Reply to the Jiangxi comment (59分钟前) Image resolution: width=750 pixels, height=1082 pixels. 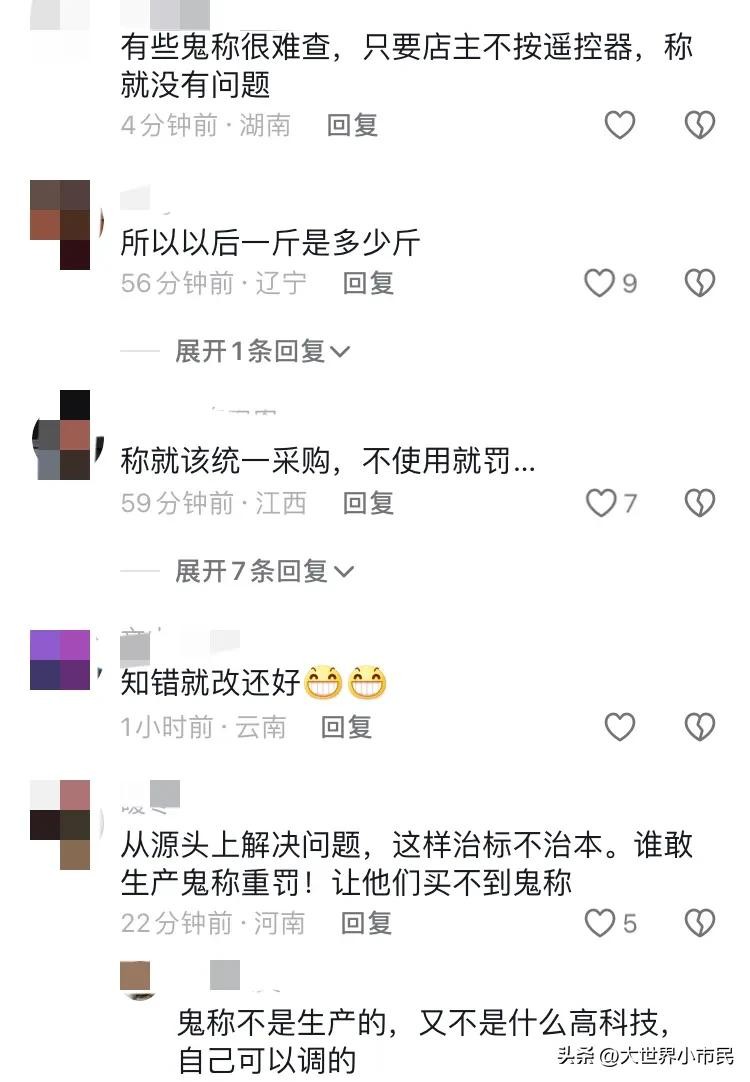(x=368, y=503)
